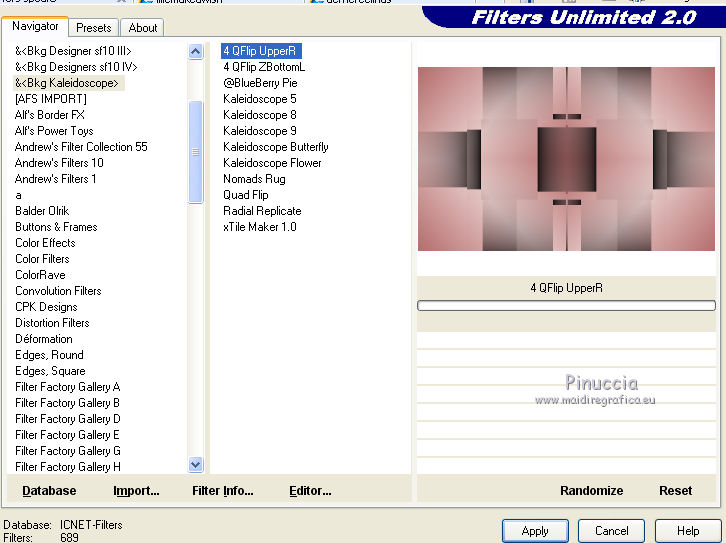726x543 pixels.
Task: Open the About tab
Action: pos(143,28)
